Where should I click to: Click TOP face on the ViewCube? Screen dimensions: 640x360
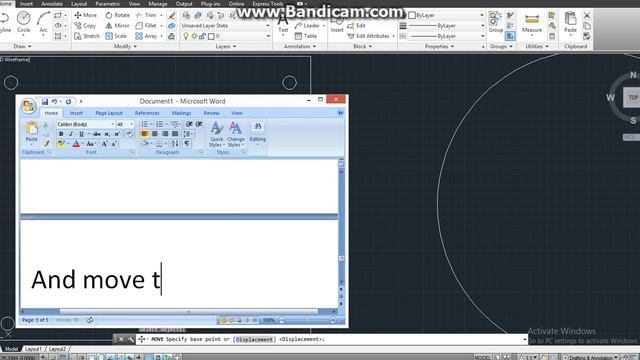(x=633, y=98)
